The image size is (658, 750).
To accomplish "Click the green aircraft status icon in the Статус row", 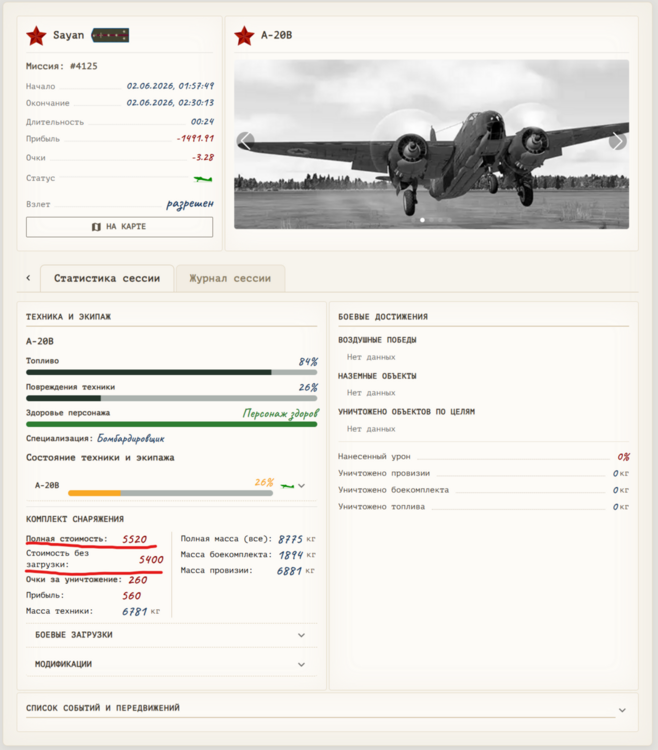I will tap(203, 179).
